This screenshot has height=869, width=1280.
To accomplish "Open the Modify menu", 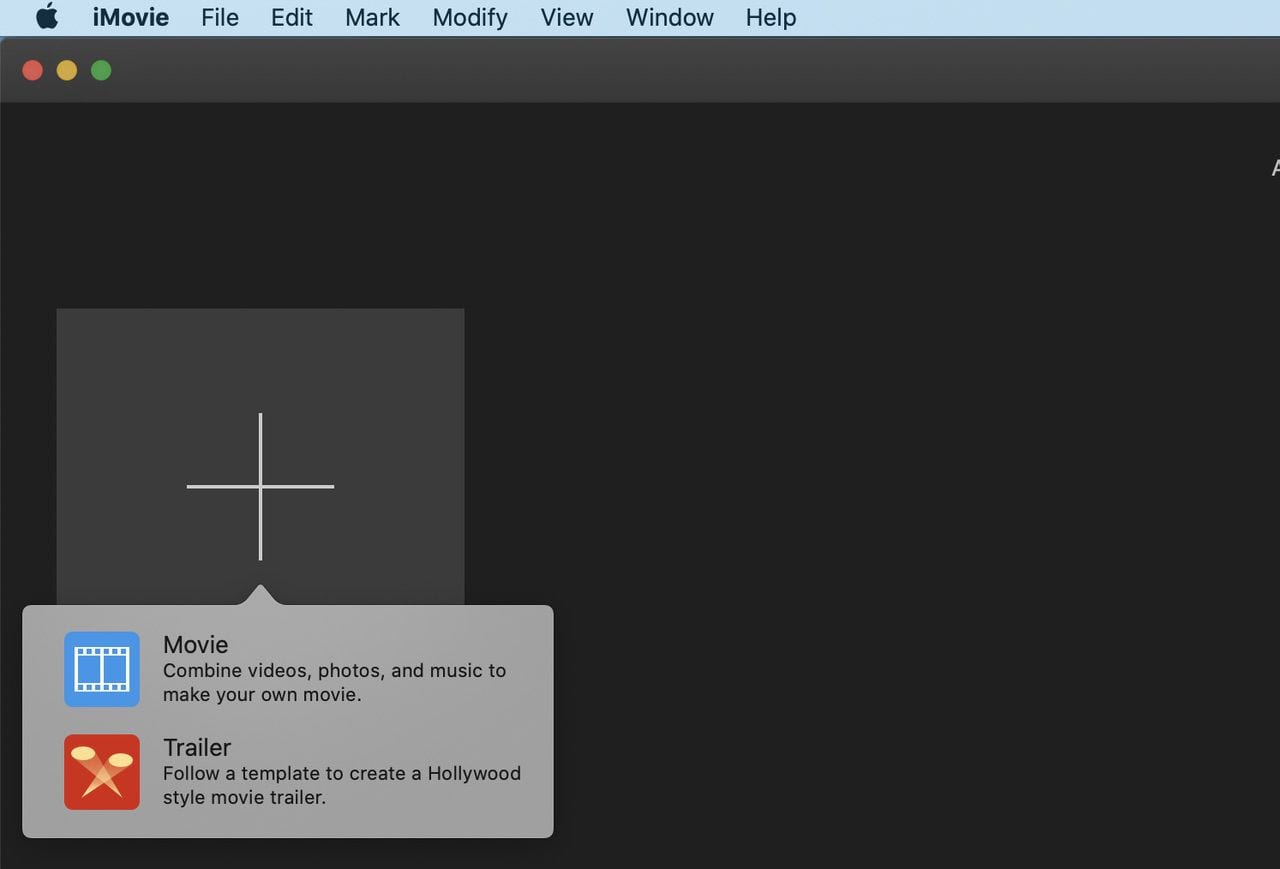I will (470, 17).
